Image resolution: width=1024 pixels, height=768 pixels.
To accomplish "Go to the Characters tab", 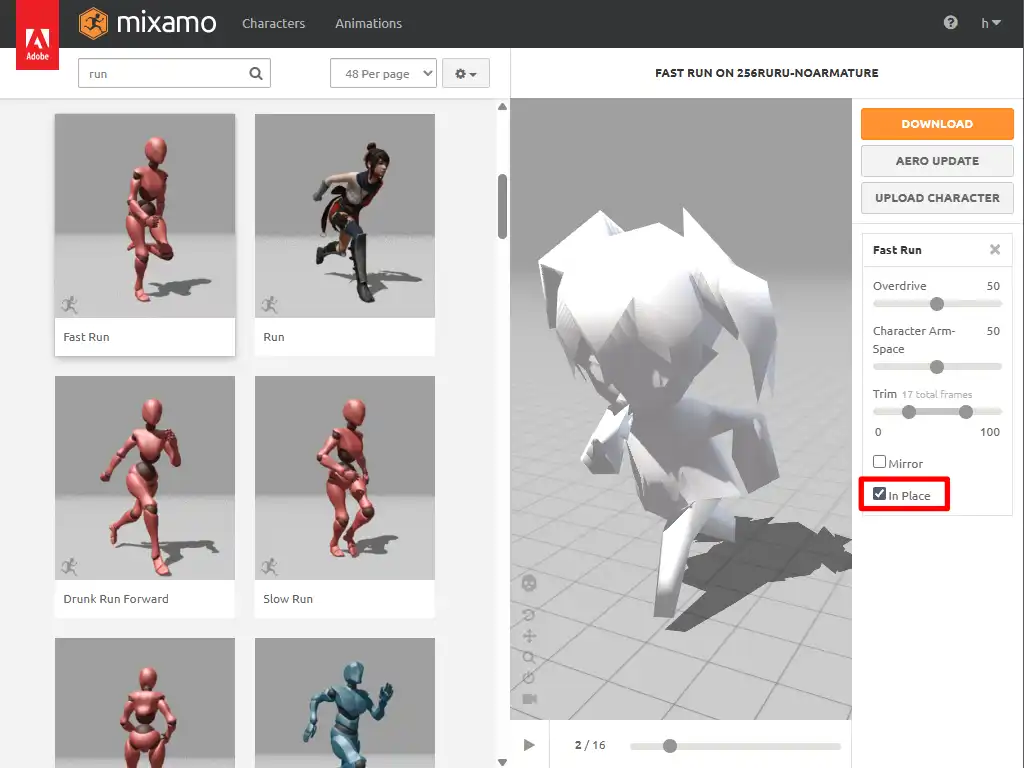I will point(273,23).
